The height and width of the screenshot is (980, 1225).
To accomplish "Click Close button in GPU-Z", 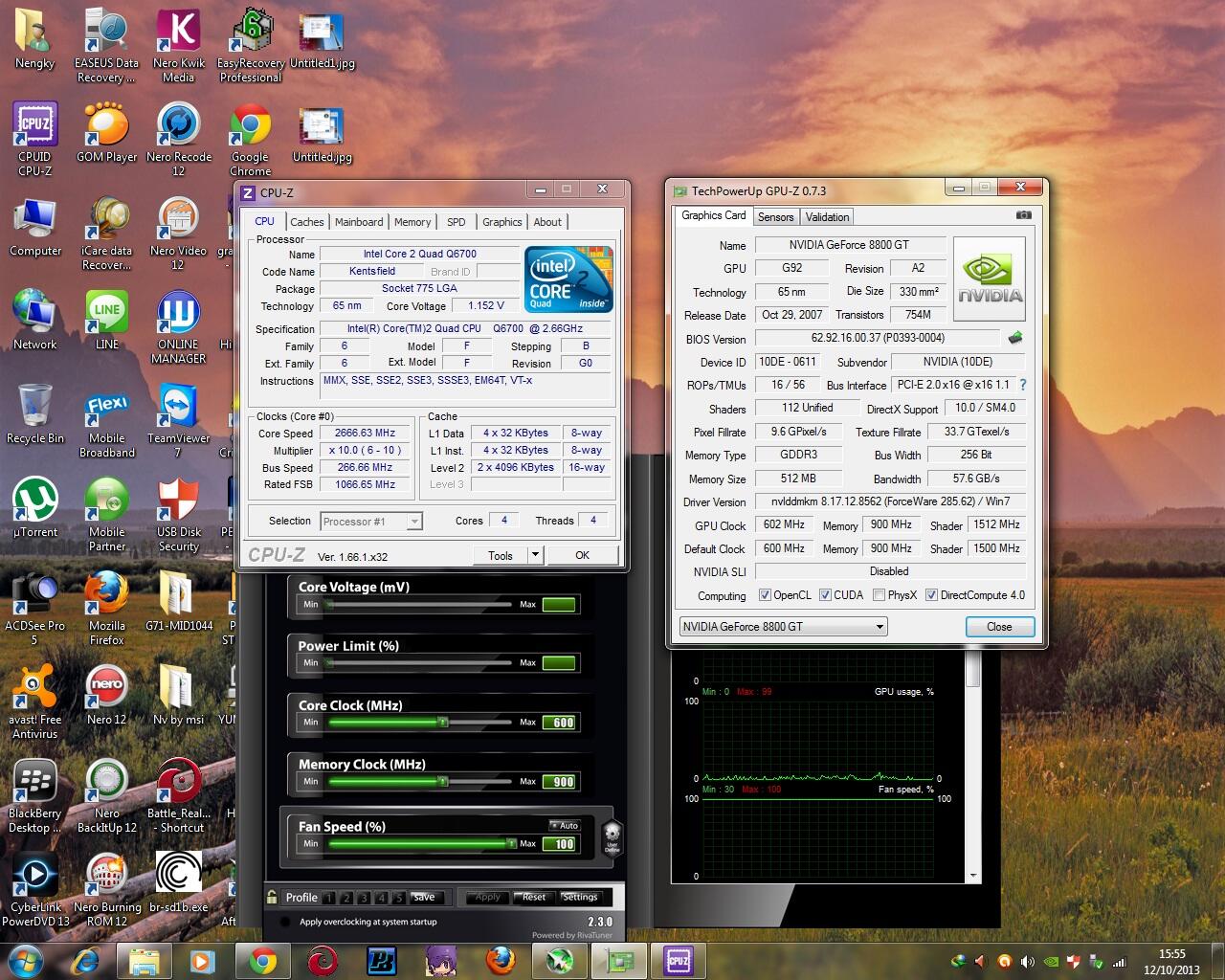I will click(x=999, y=627).
